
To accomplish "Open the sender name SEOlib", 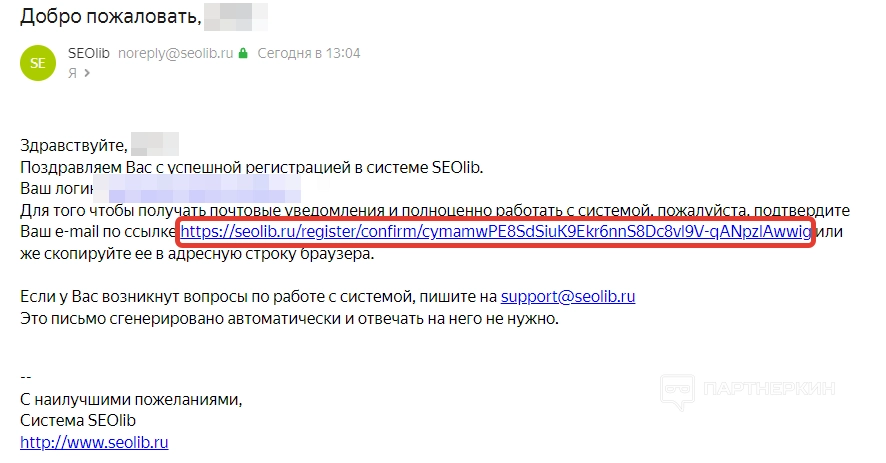I will tap(89, 53).
